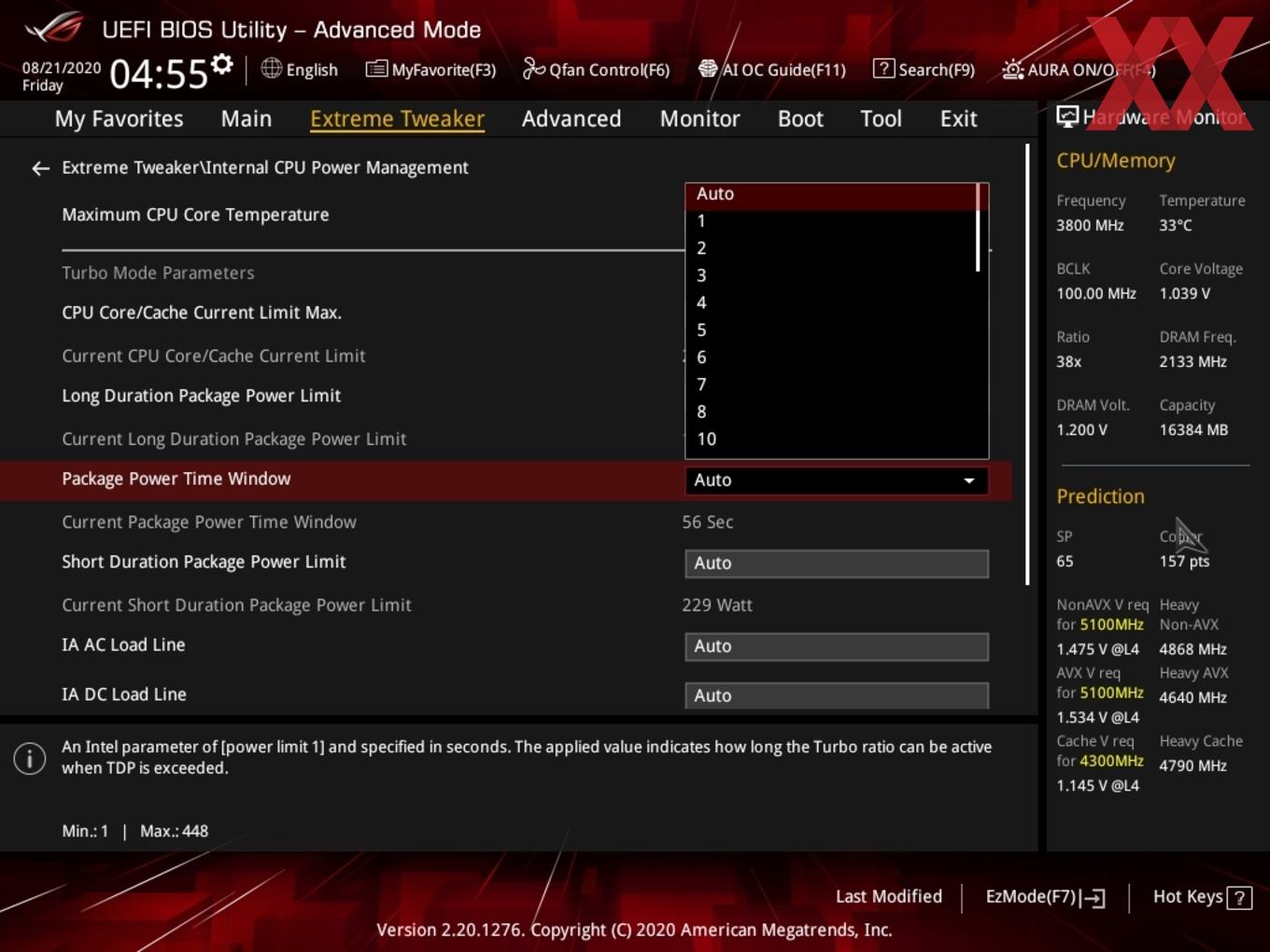The image size is (1270, 952).
Task: Select Long Duration Package Power Limit label
Action: point(201,396)
